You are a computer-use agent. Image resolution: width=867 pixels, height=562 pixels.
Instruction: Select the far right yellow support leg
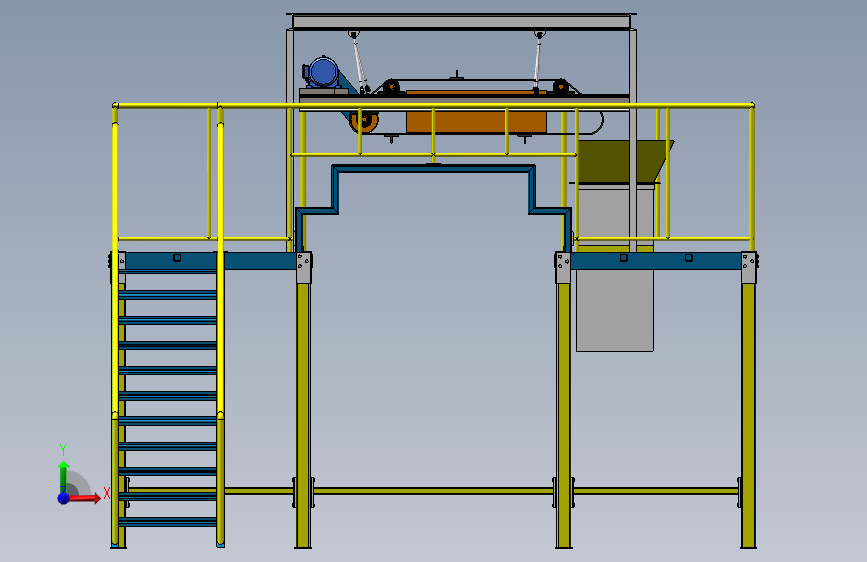click(749, 415)
